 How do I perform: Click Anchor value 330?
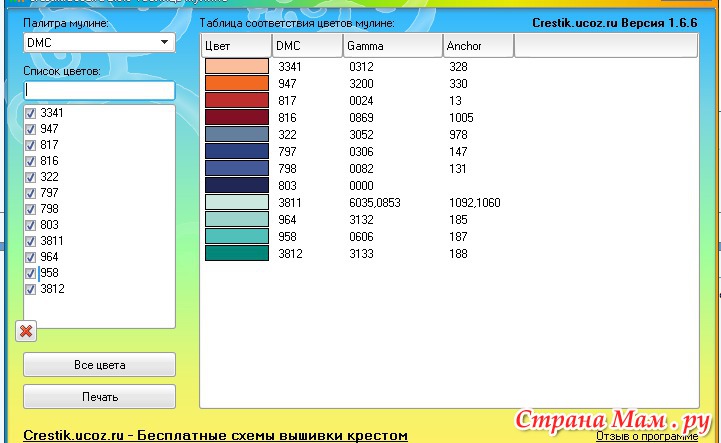458,84
